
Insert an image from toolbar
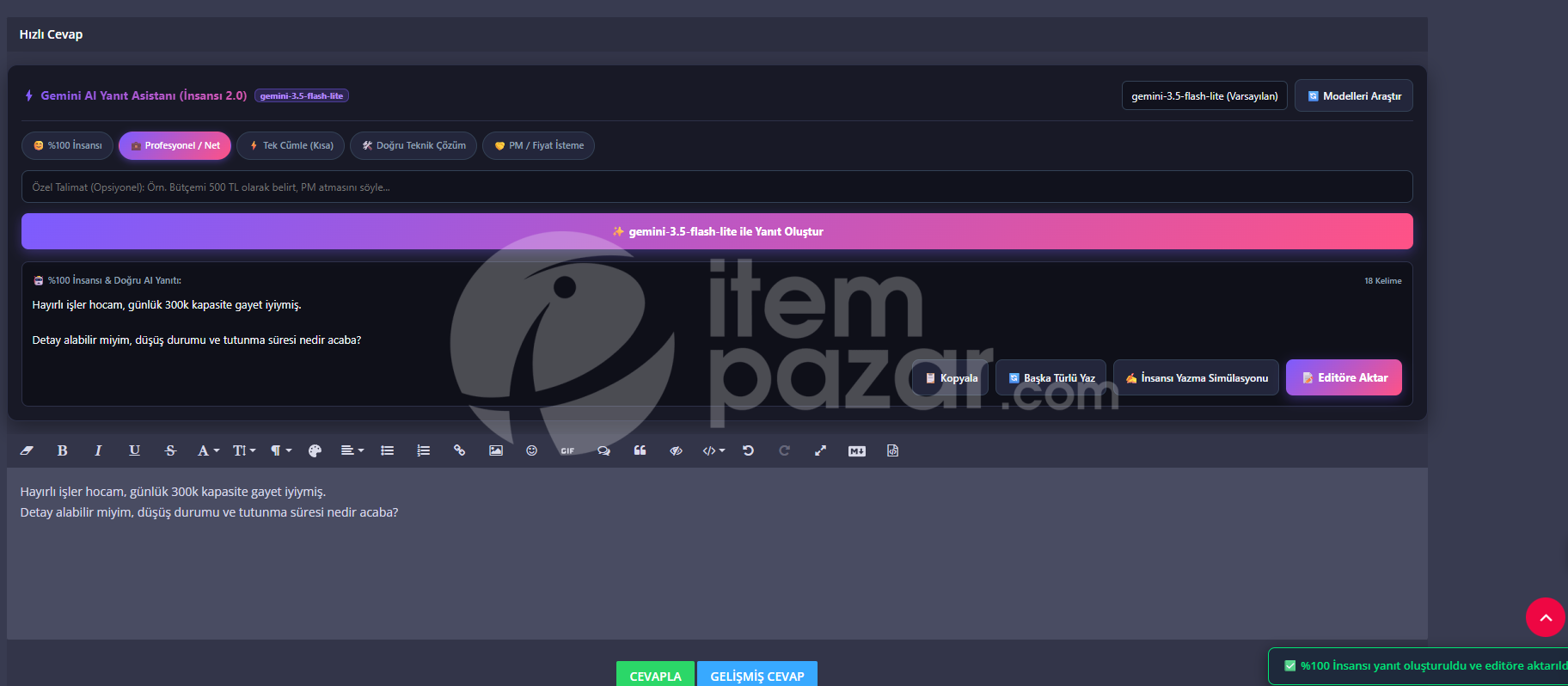pyautogui.click(x=496, y=450)
